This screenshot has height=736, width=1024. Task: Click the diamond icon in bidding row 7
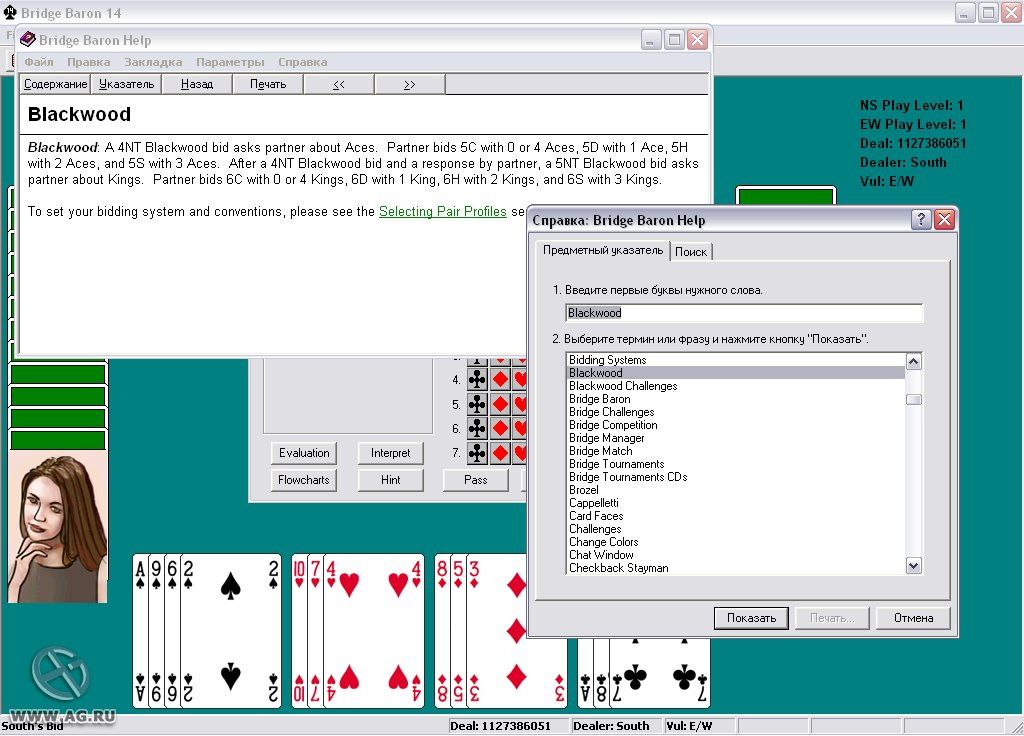pos(500,453)
